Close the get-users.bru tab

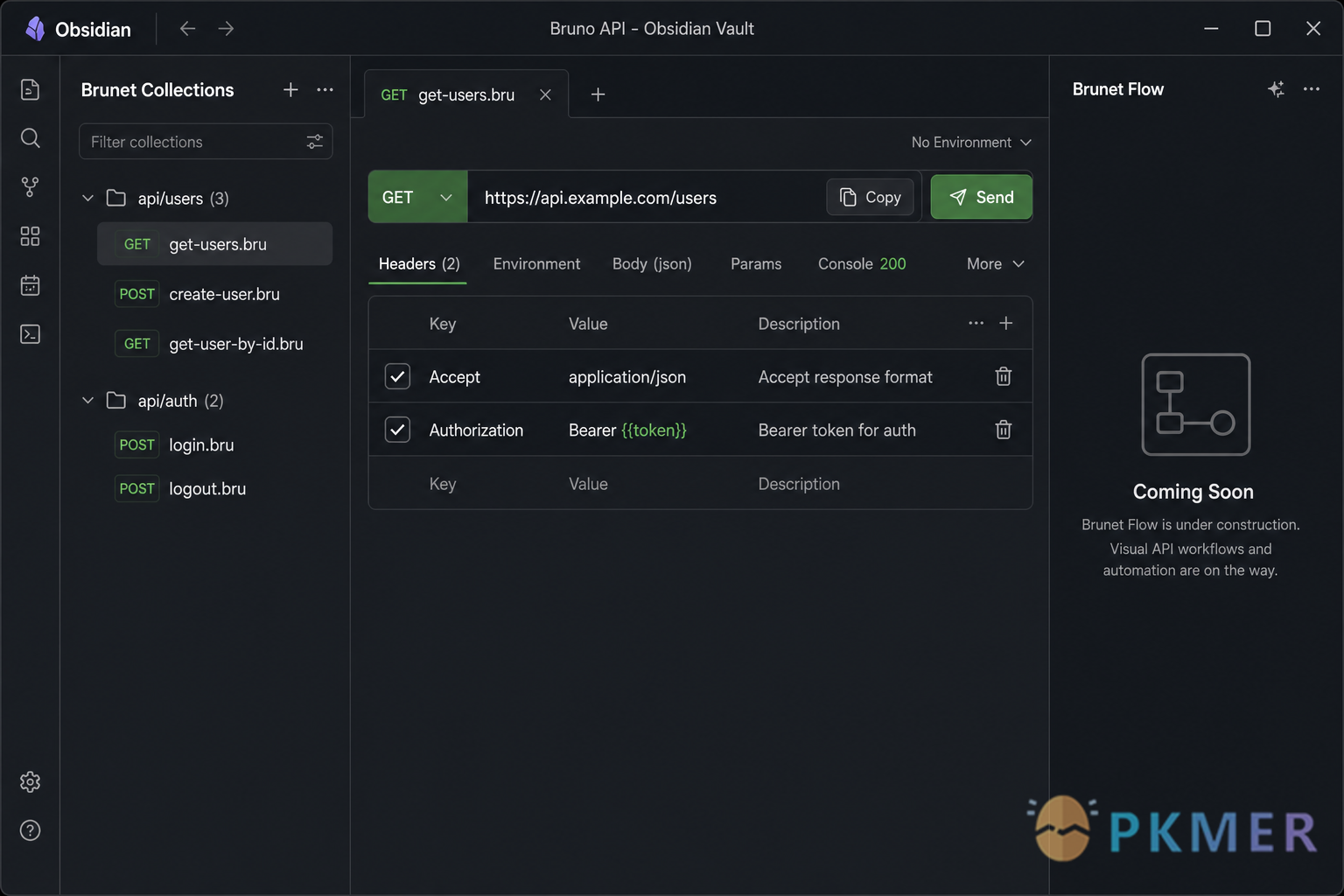click(x=545, y=94)
